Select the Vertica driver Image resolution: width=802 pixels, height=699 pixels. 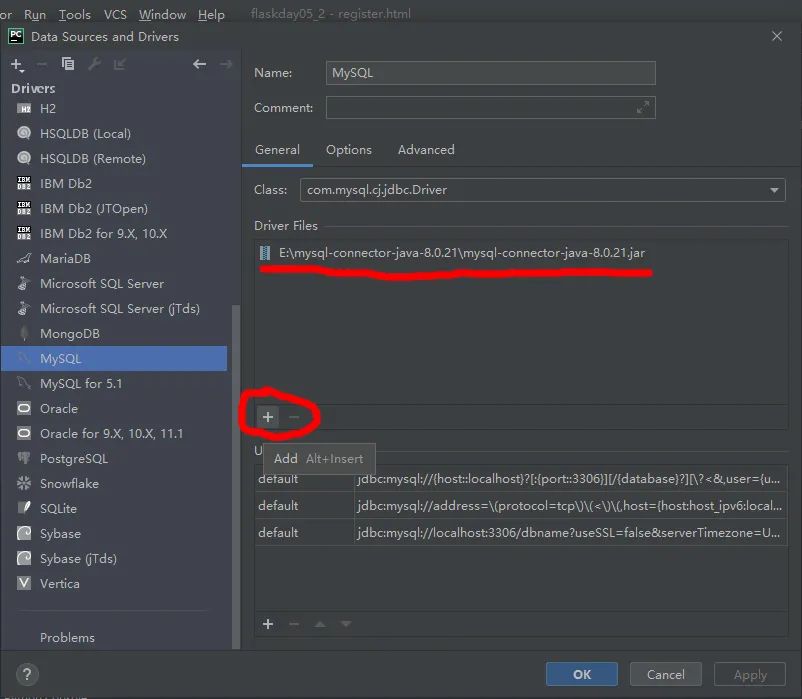point(114,584)
